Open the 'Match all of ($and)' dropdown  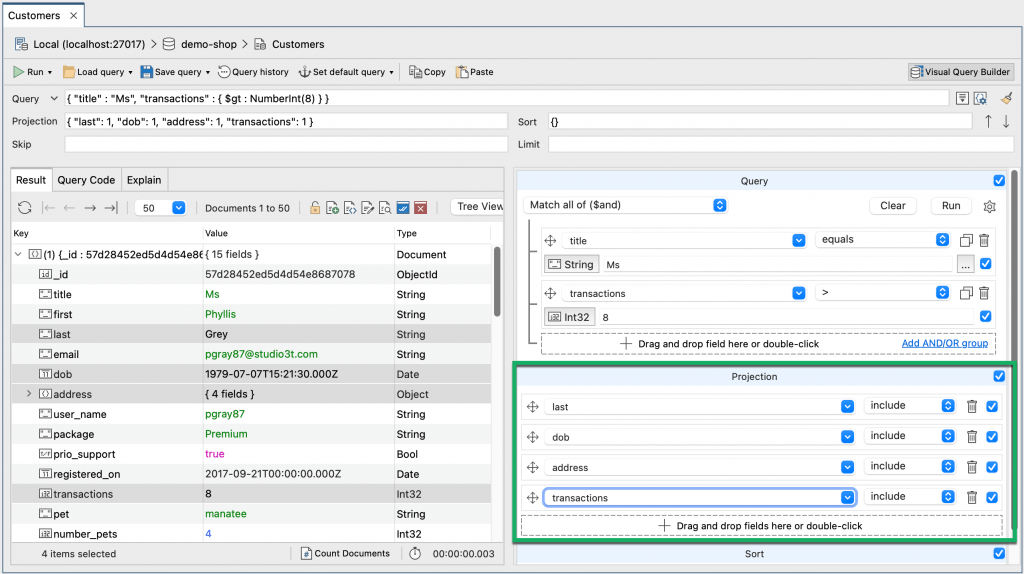pos(626,205)
